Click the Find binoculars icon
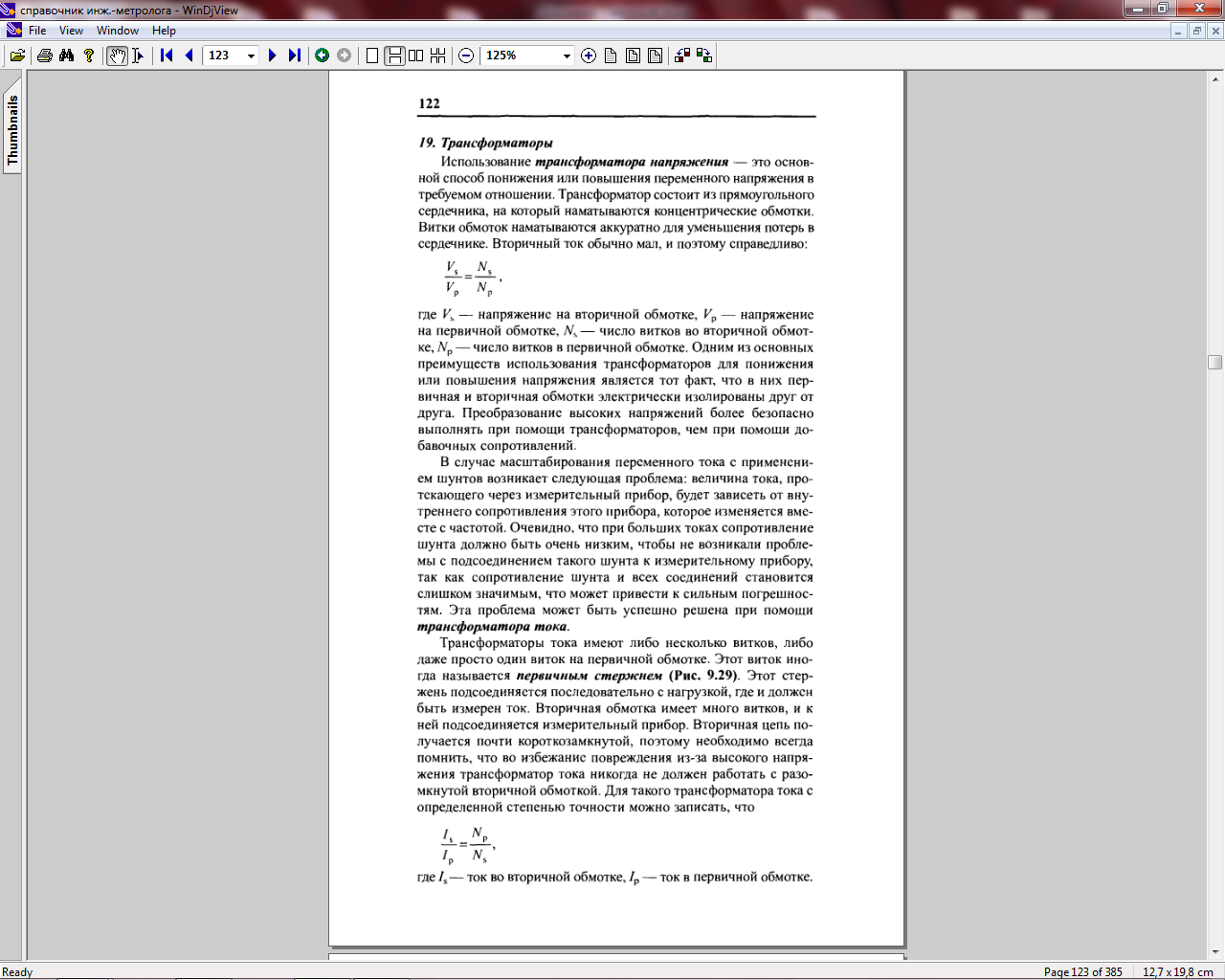The width and height of the screenshot is (1225, 980). [66, 56]
